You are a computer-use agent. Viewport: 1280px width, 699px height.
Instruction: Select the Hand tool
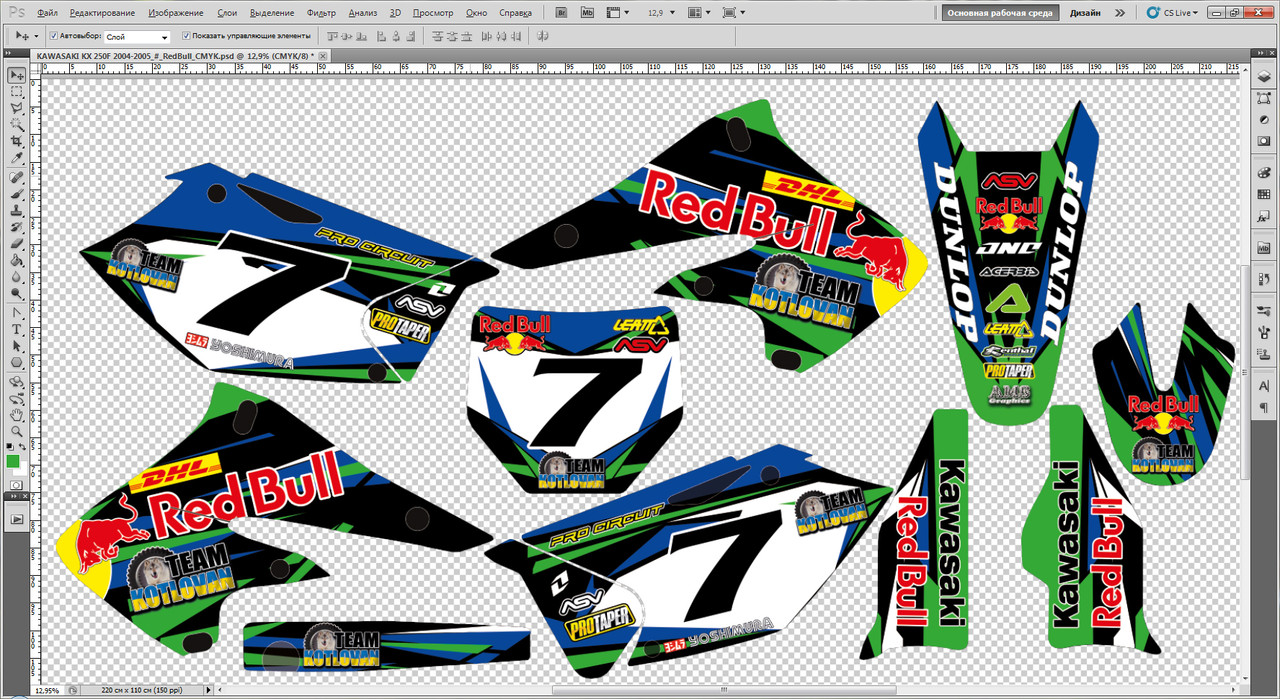click(x=16, y=414)
